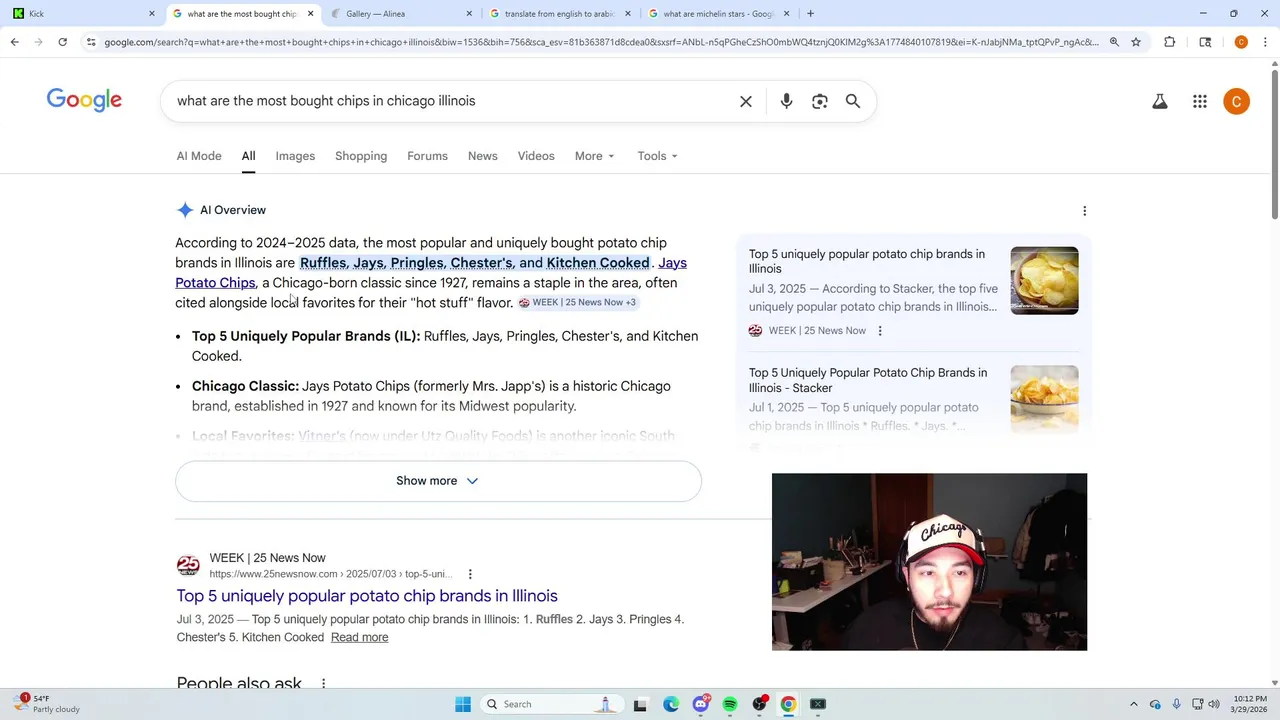The width and height of the screenshot is (1280, 720).
Task: Select the Forums search tab
Action: (427, 156)
